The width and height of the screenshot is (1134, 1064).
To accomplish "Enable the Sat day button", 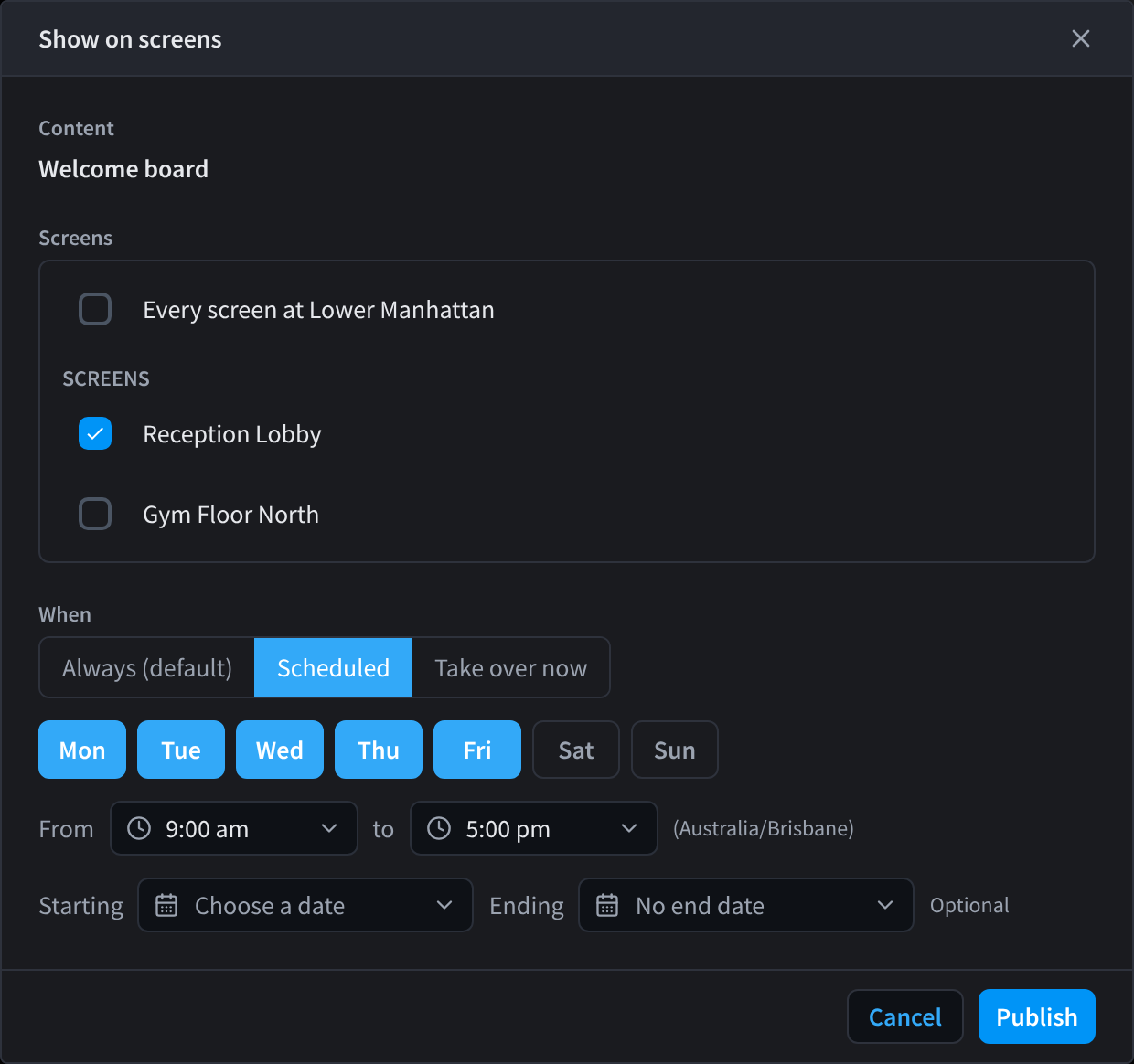I will point(576,750).
